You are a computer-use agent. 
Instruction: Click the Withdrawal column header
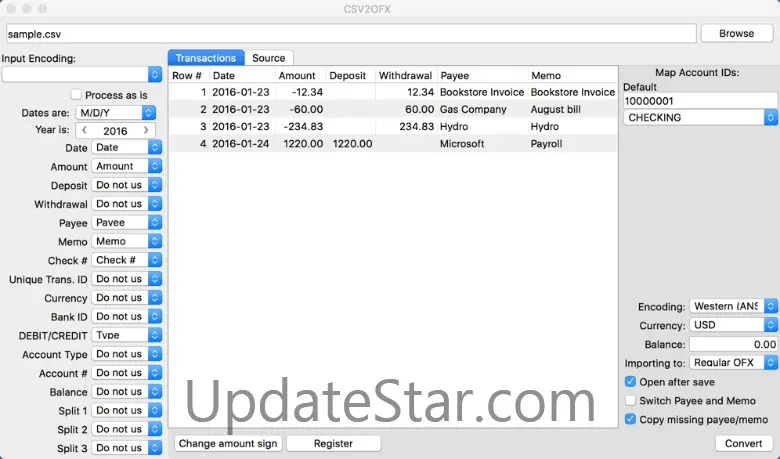pyautogui.click(x=406, y=76)
